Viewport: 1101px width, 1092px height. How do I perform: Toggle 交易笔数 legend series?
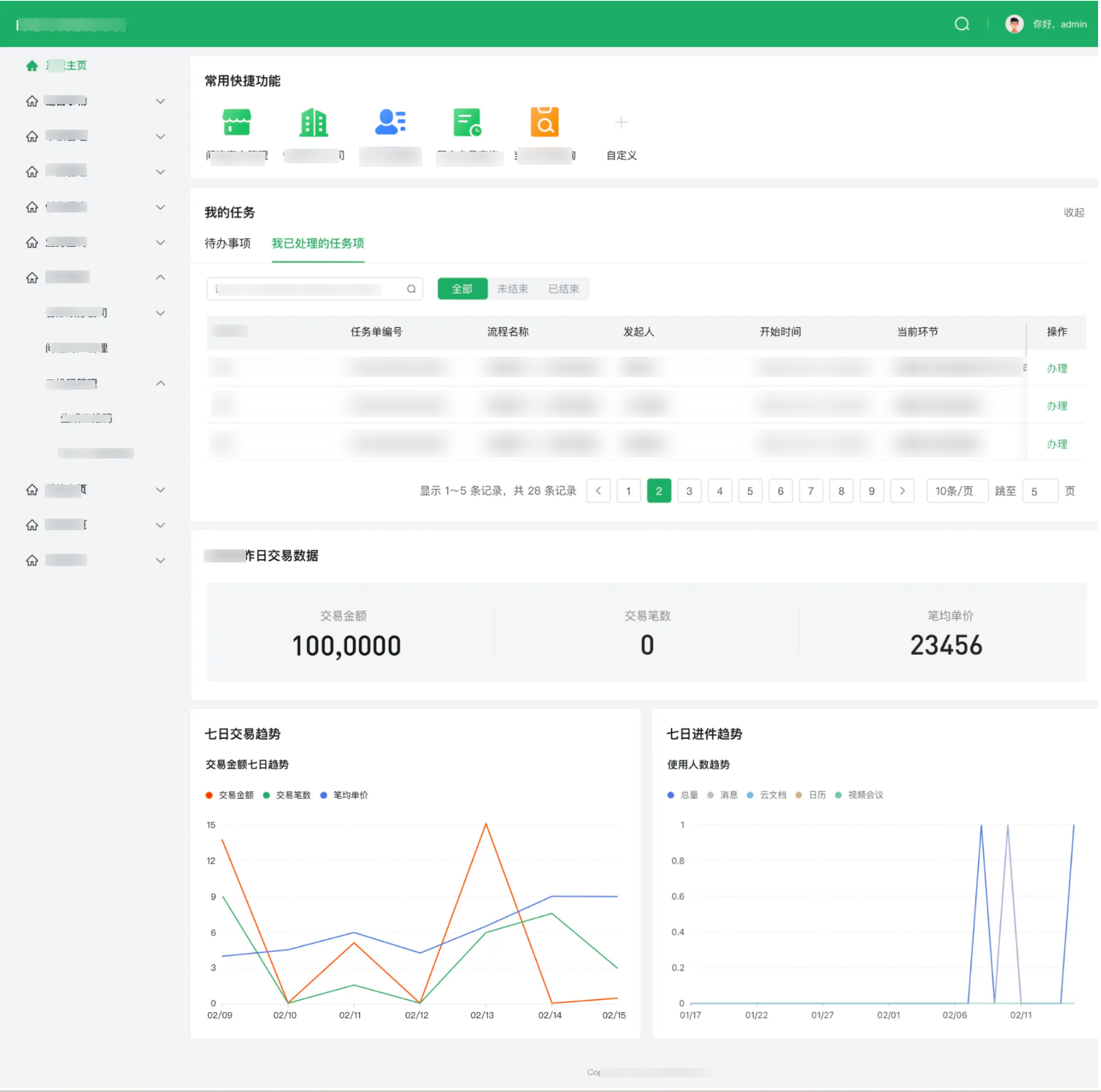coord(287,795)
